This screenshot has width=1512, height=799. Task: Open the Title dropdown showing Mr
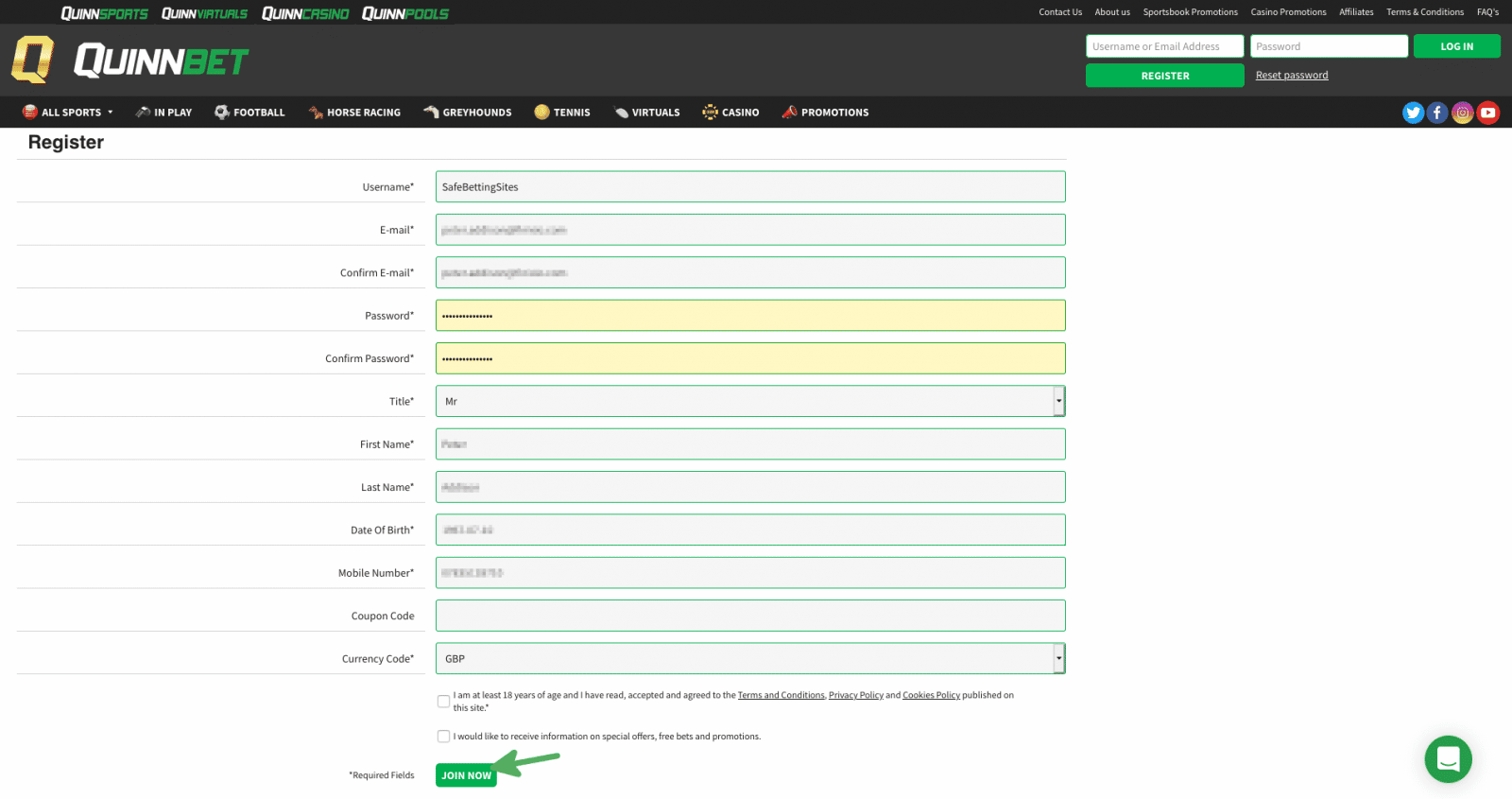[x=750, y=401]
